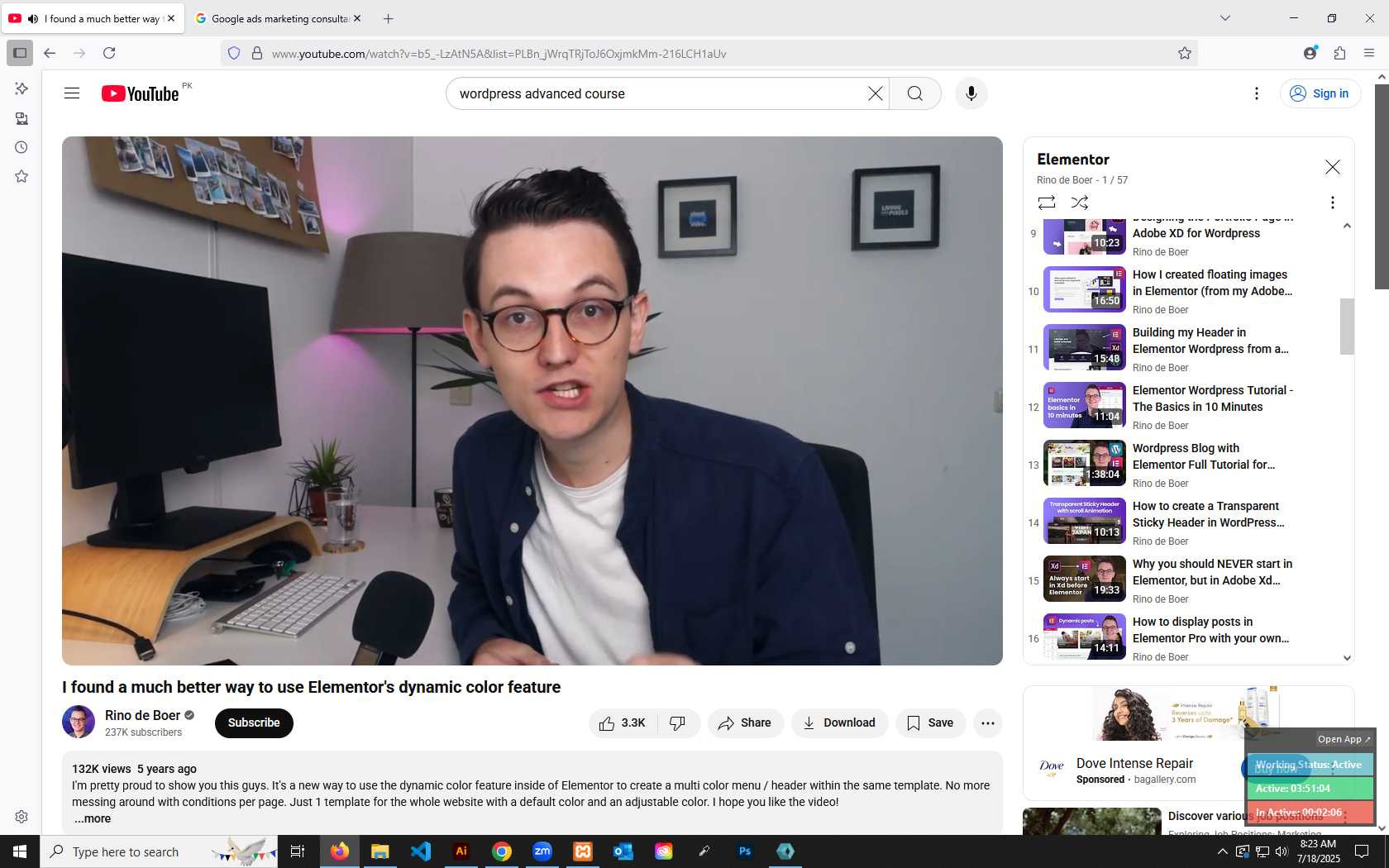Save the video to a playlist
This screenshot has width=1389, height=868.
point(930,723)
